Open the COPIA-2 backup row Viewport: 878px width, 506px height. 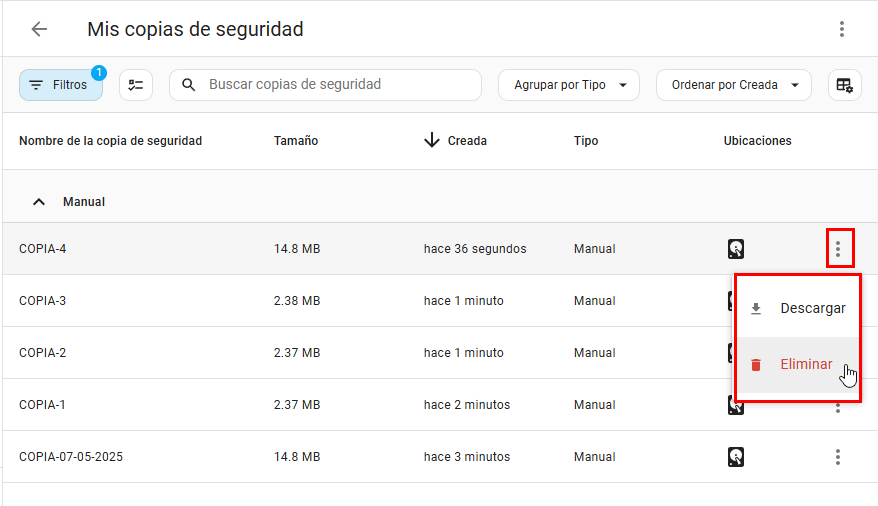43,353
